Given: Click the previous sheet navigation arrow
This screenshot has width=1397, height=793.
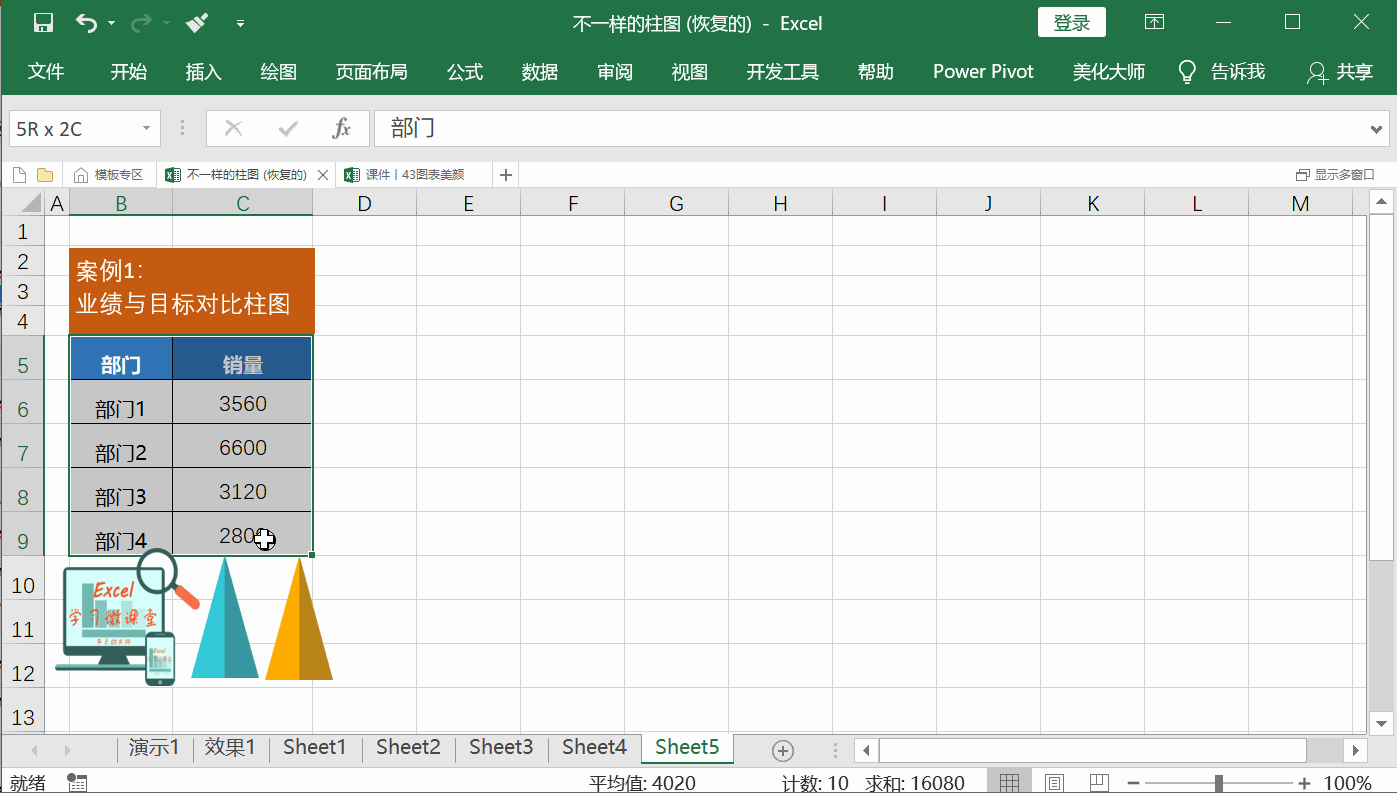Looking at the screenshot, I should [35, 750].
